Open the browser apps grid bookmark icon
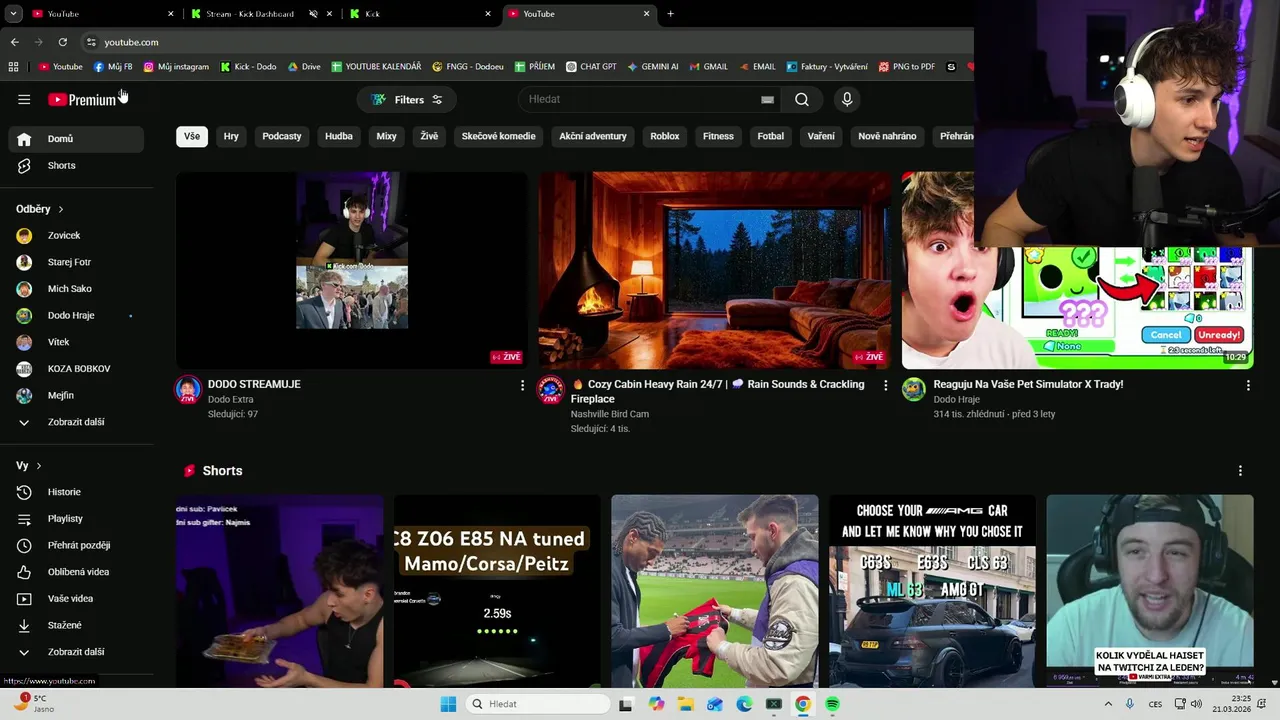 13,67
